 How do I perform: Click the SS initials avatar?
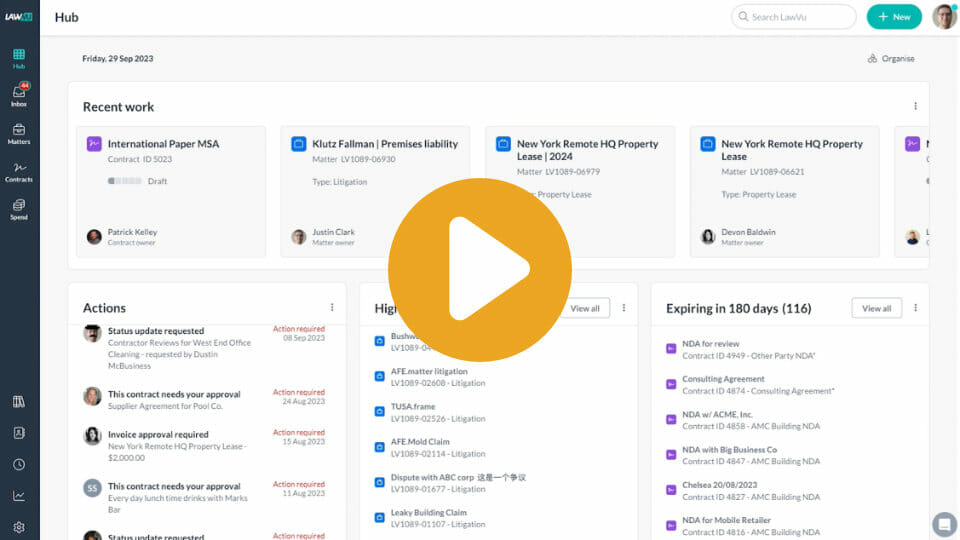(x=92, y=488)
